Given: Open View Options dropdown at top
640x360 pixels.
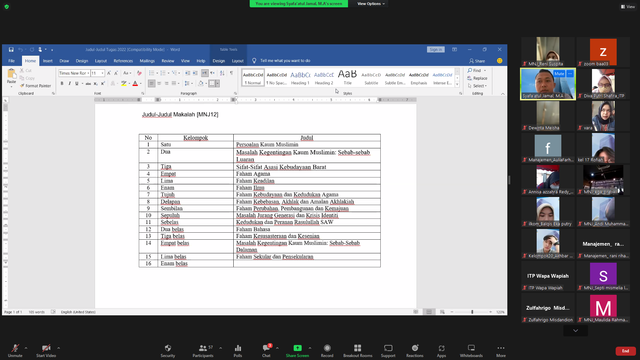Looking at the screenshot, I should (371, 4).
